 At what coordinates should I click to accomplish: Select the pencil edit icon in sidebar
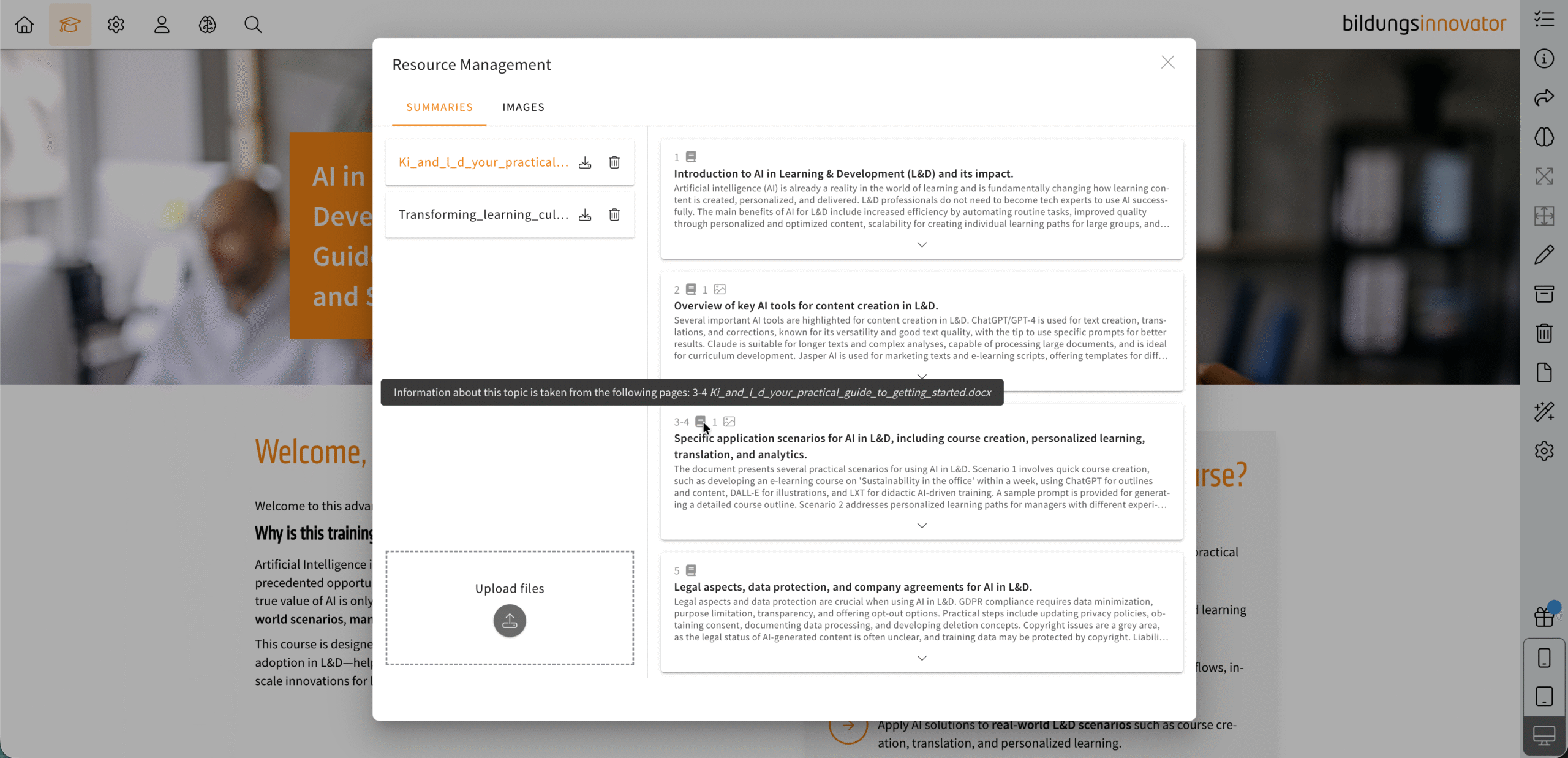(1544, 255)
